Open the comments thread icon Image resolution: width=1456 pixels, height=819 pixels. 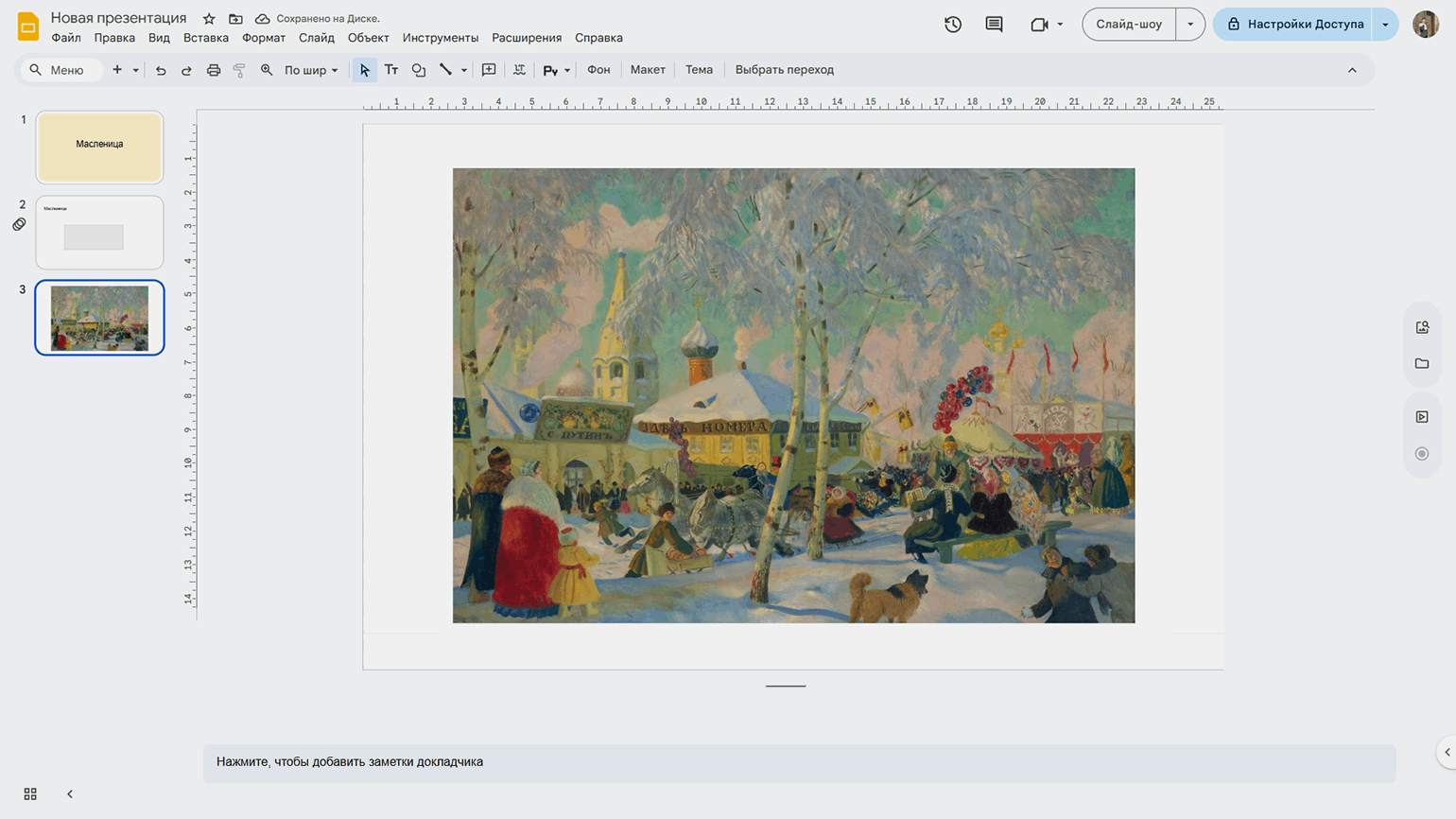994,25
